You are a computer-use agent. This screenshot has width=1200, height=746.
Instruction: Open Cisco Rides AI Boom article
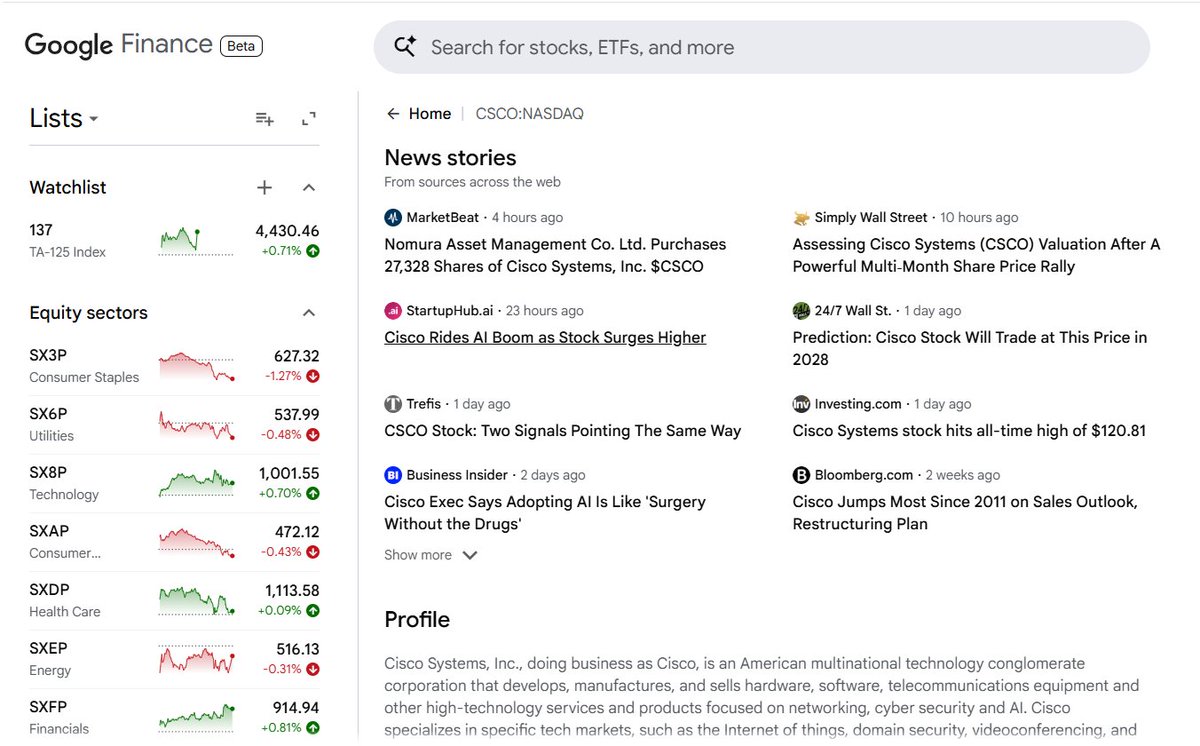coord(545,338)
